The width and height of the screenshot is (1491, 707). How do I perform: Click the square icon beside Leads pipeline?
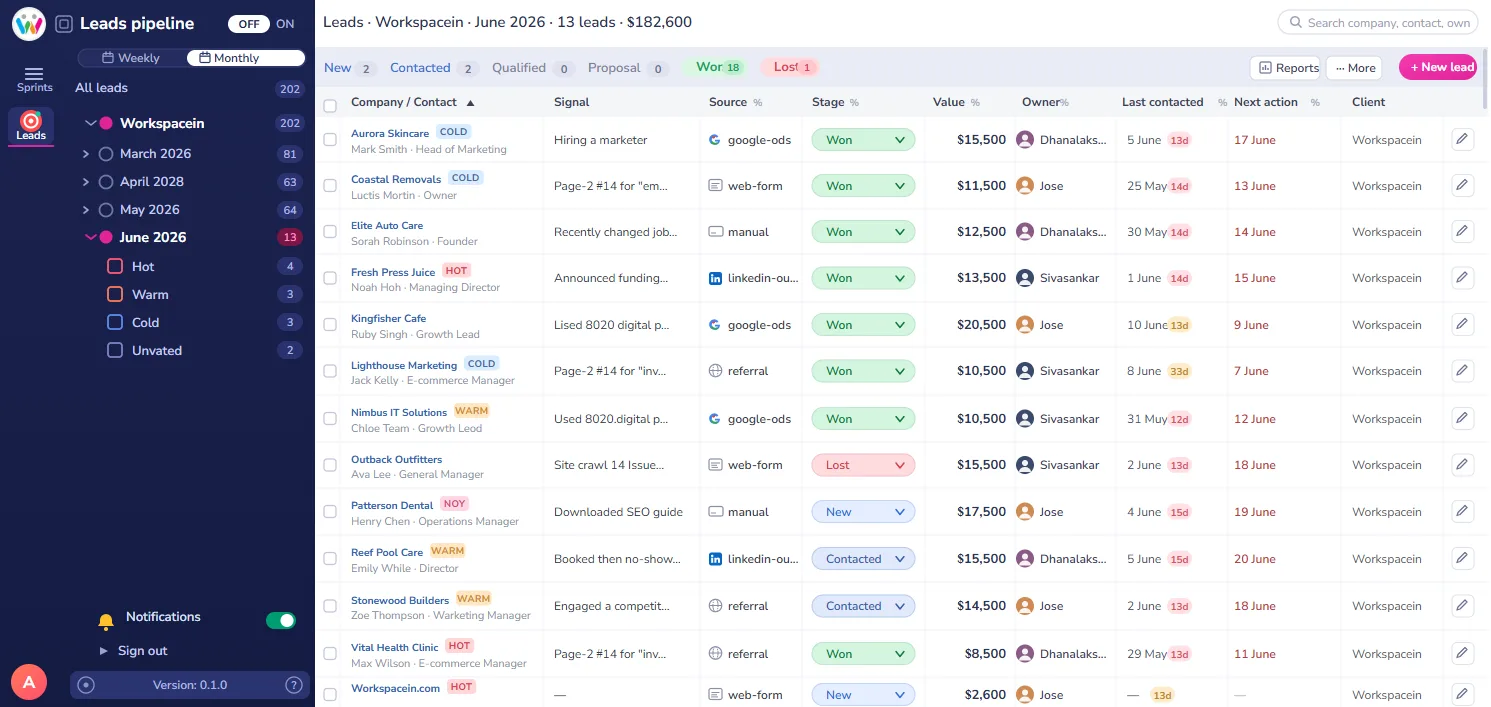[x=64, y=23]
